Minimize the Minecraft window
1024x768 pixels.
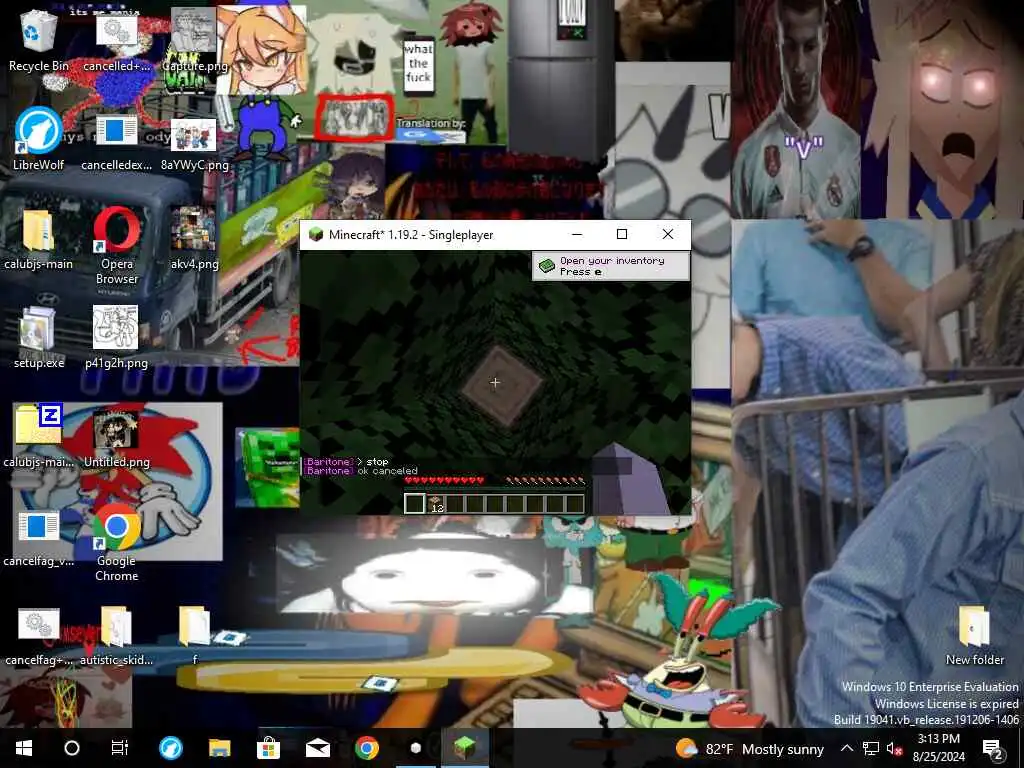[577, 234]
